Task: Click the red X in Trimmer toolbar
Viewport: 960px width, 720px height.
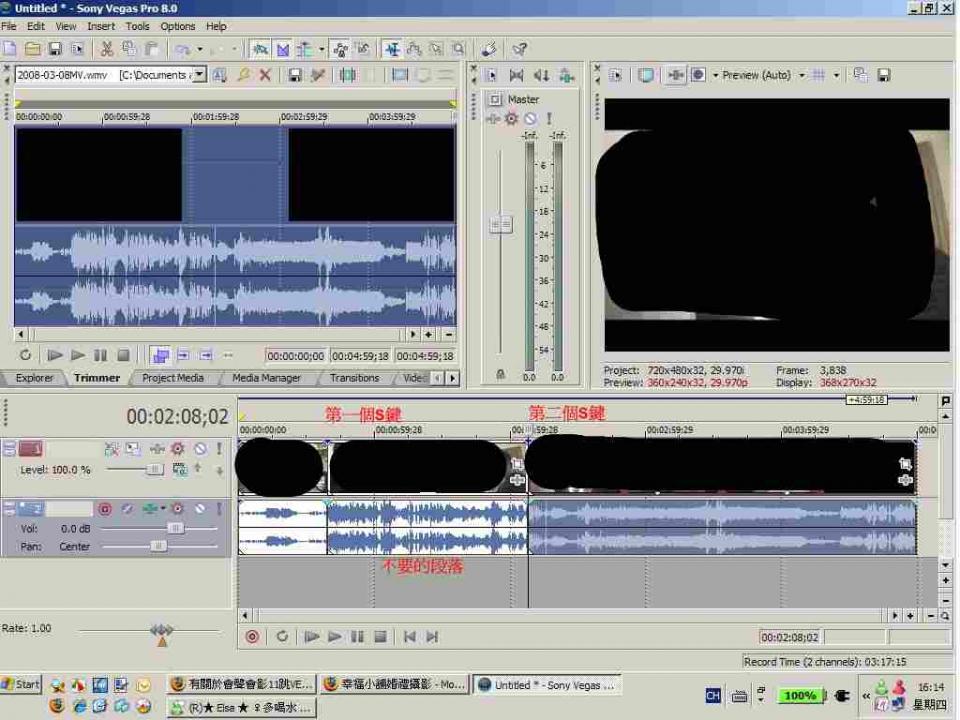Action: coord(265,75)
